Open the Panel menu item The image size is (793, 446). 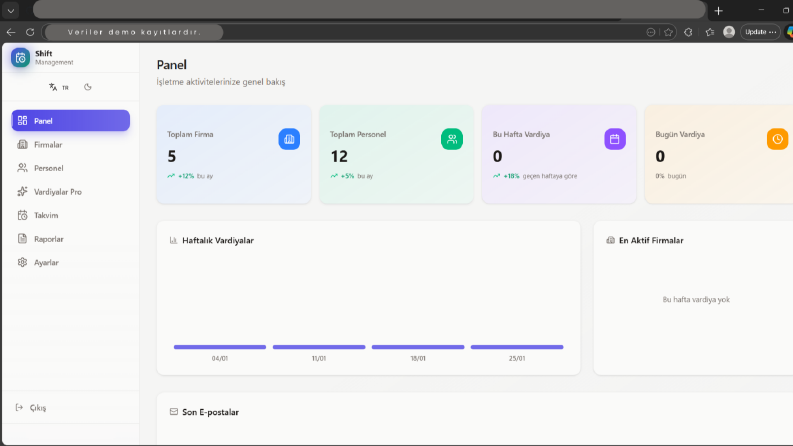point(70,121)
